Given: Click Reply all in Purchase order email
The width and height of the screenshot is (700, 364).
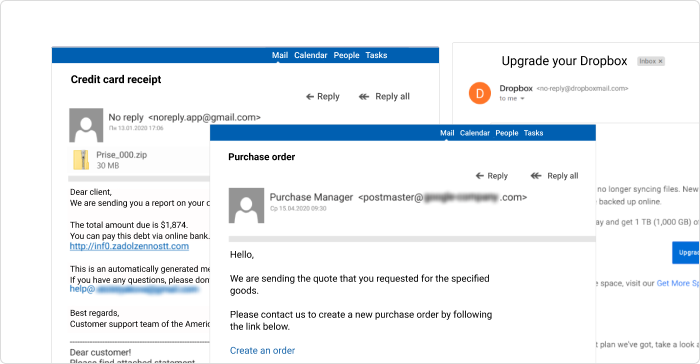Looking at the screenshot, I should coord(554,176).
